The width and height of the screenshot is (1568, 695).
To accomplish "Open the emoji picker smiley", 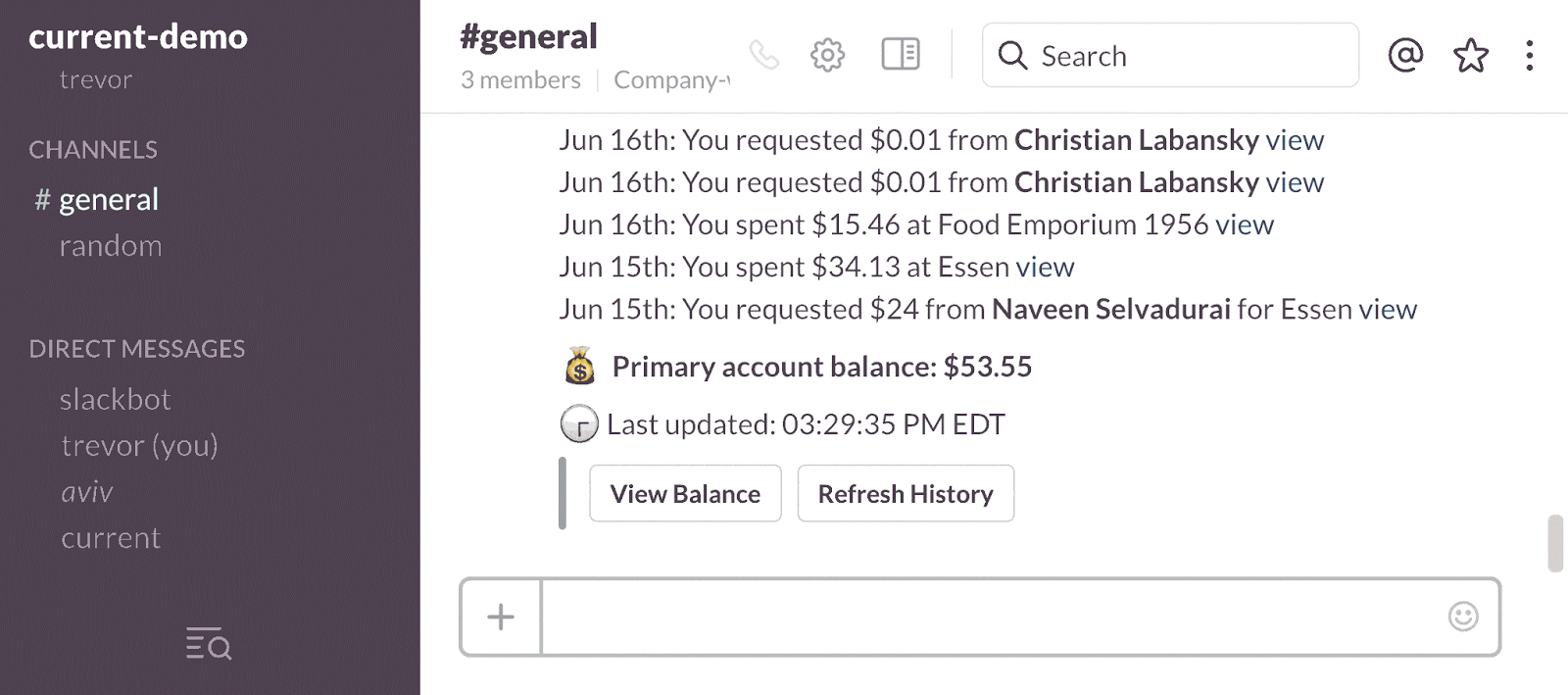I will [x=1462, y=617].
